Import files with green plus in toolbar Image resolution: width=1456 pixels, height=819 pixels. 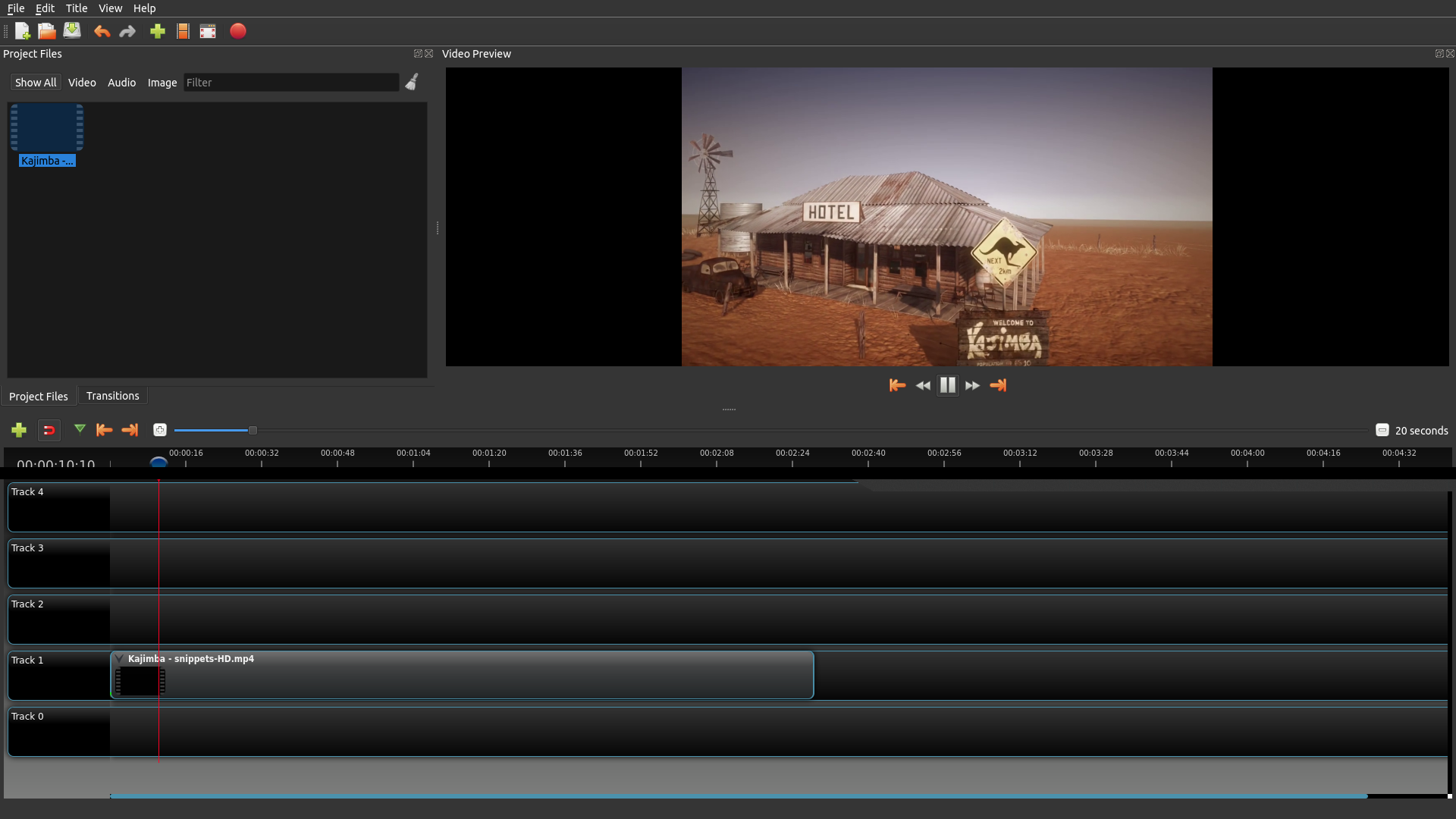click(x=158, y=31)
